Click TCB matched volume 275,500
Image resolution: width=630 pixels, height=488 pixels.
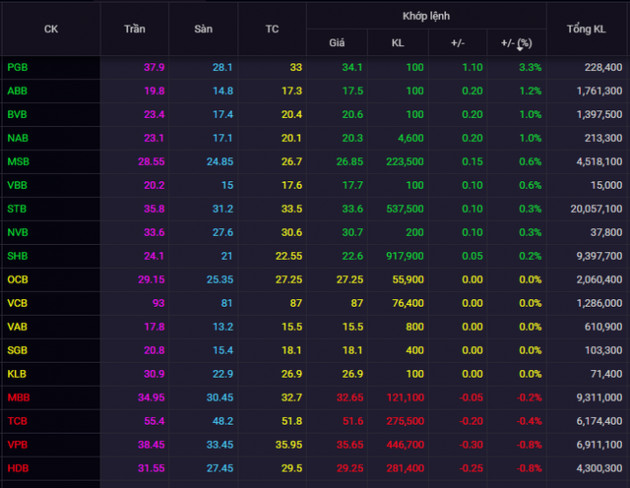pyautogui.click(x=405, y=421)
